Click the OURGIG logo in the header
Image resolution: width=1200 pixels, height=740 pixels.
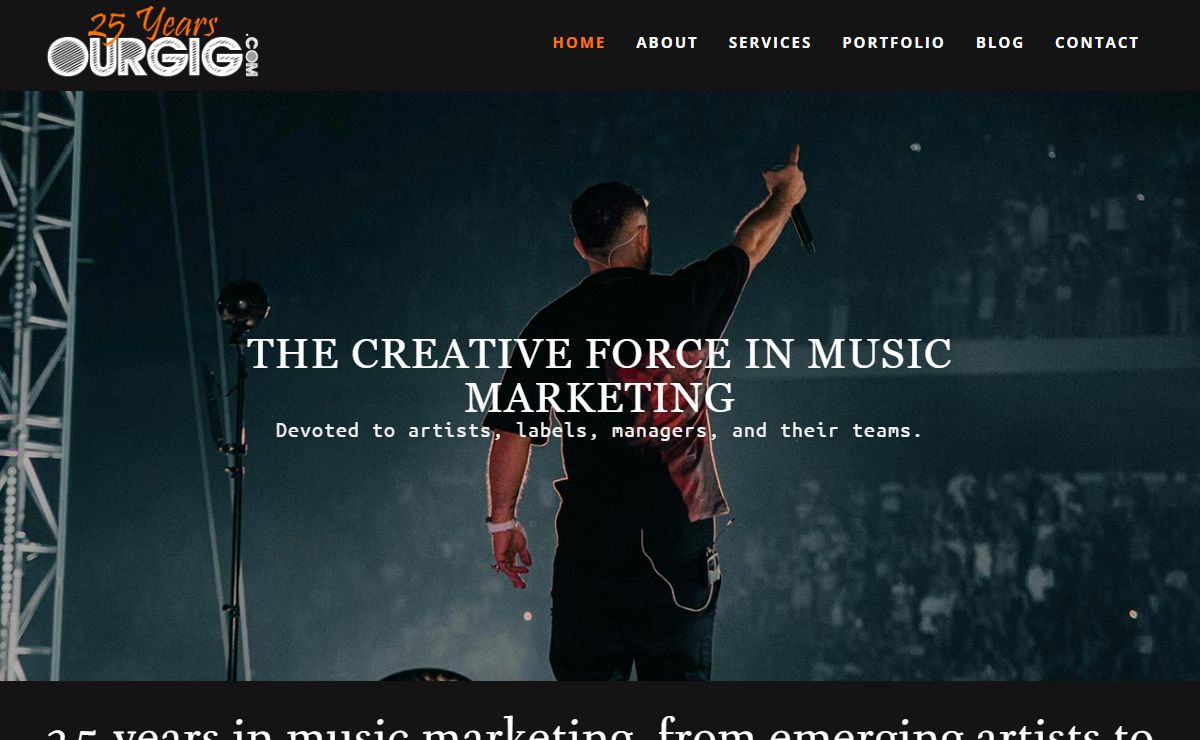(x=153, y=43)
